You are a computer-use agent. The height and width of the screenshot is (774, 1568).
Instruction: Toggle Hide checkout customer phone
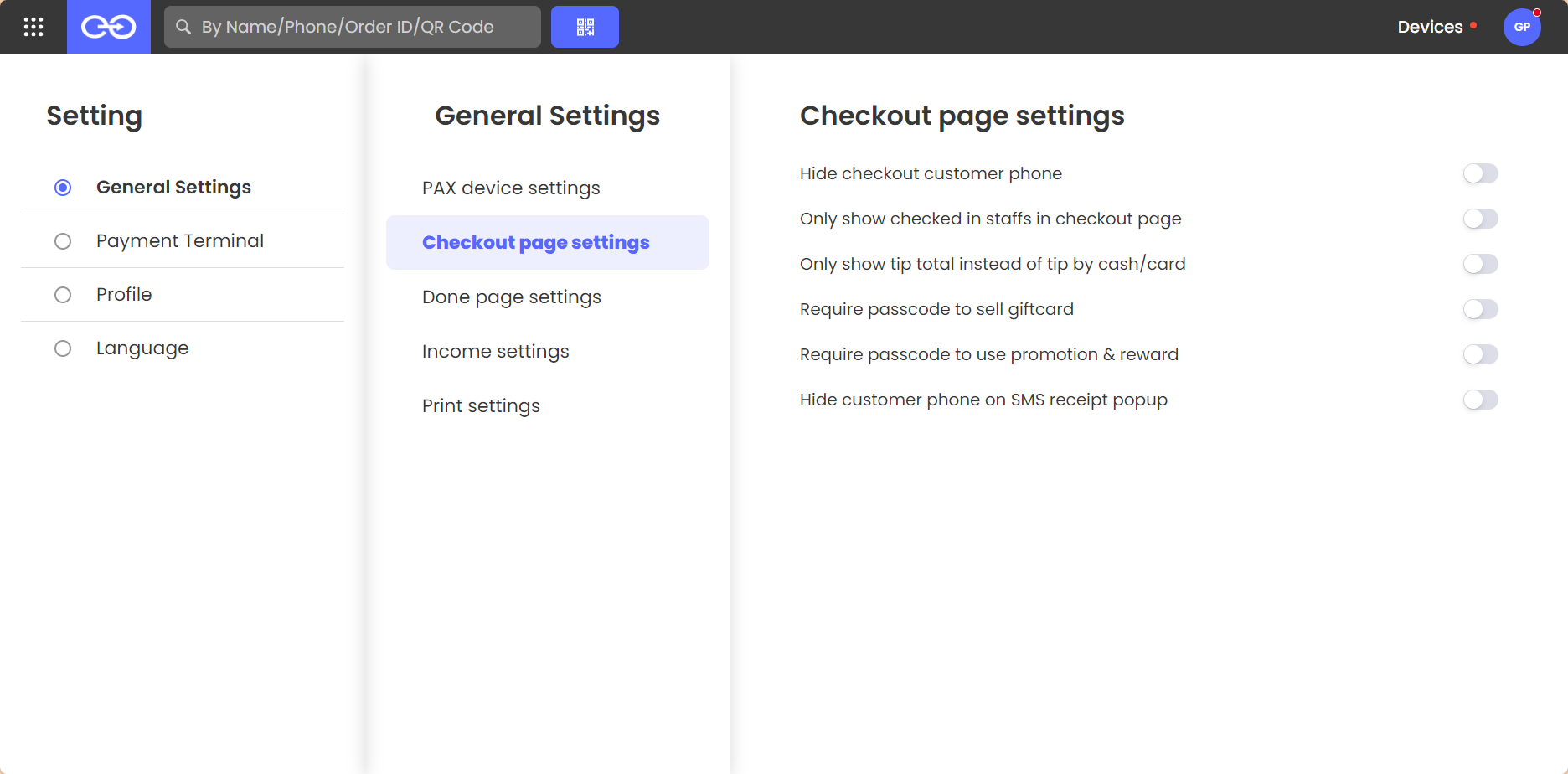(1480, 173)
